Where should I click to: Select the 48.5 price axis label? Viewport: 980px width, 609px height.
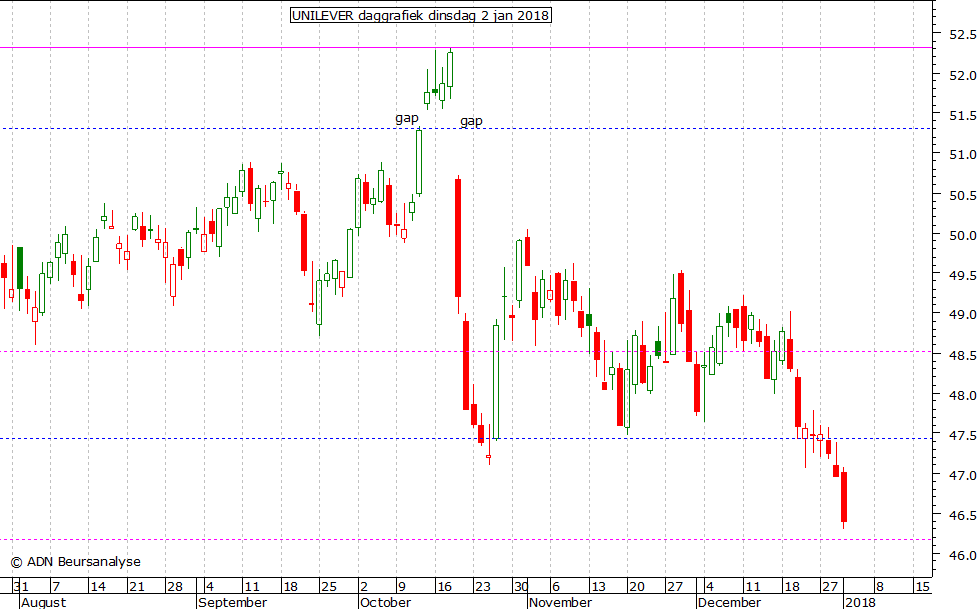[962, 355]
